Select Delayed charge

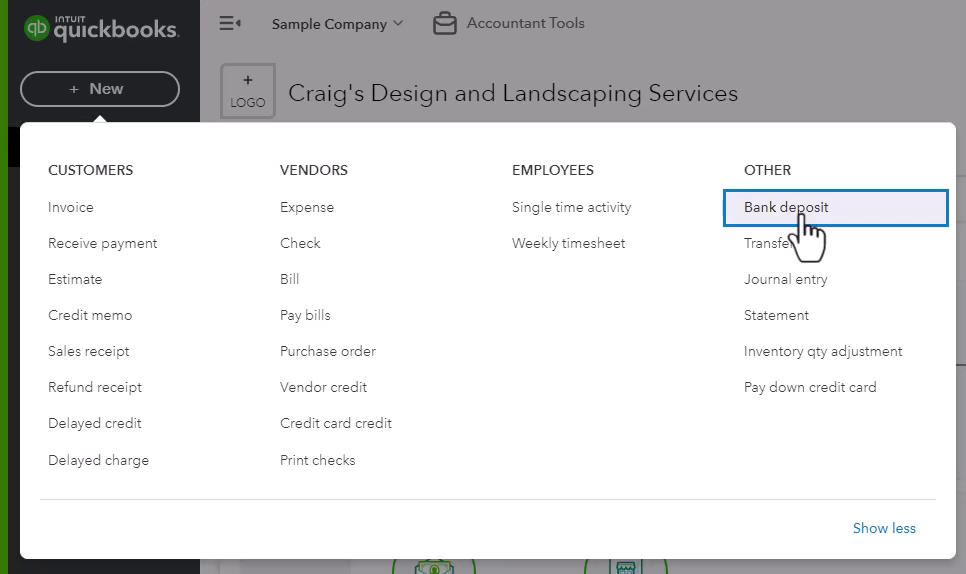click(99, 460)
